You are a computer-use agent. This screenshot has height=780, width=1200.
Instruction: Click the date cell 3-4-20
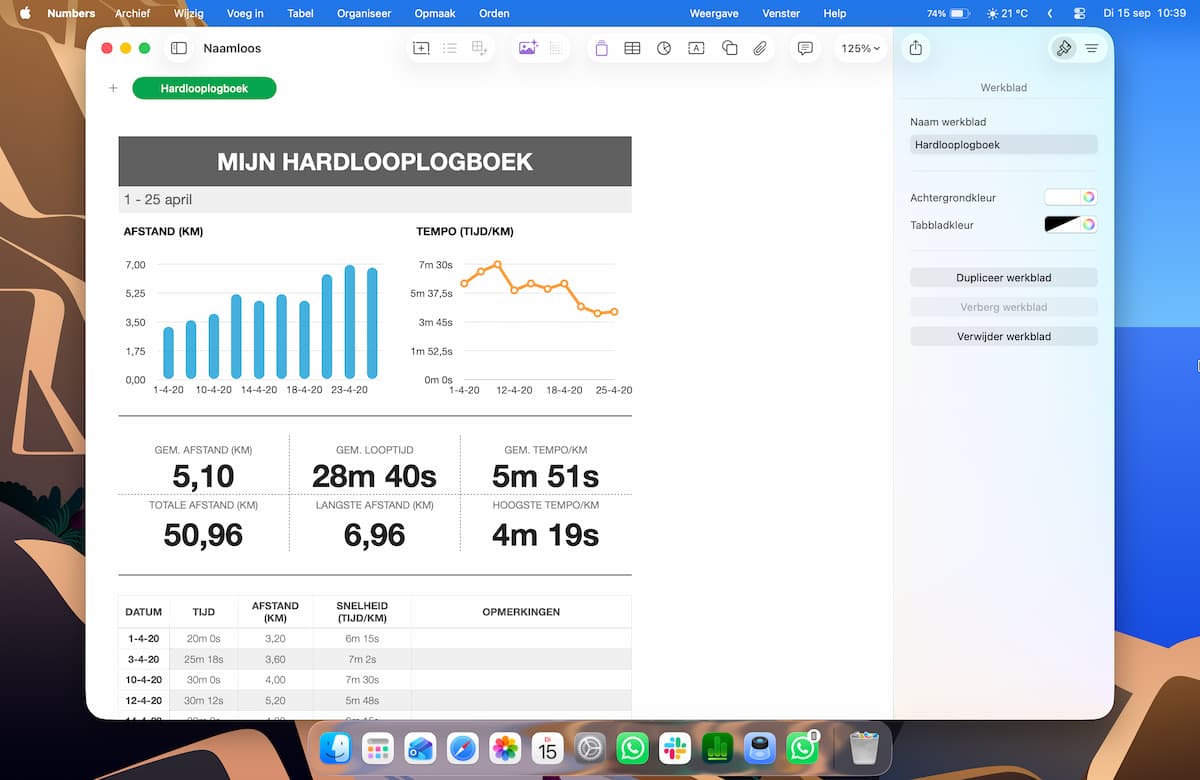click(144, 659)
